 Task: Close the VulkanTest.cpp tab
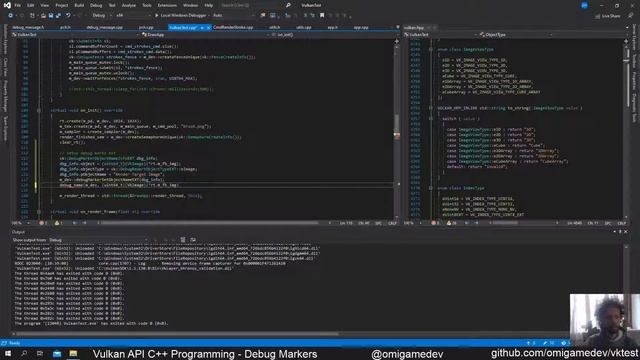[208, 28]
